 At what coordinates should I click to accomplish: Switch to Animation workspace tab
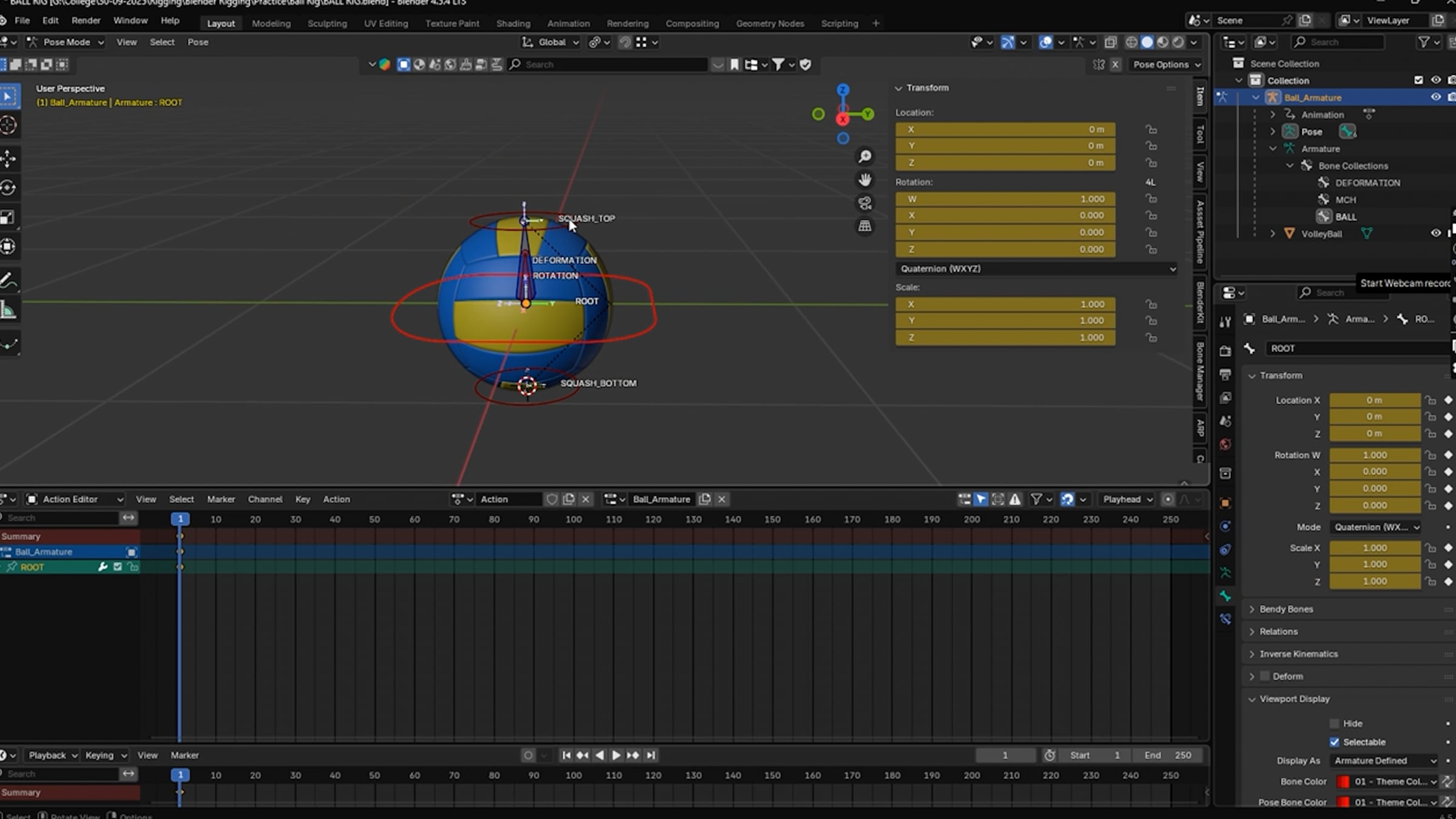click(568, 23)
